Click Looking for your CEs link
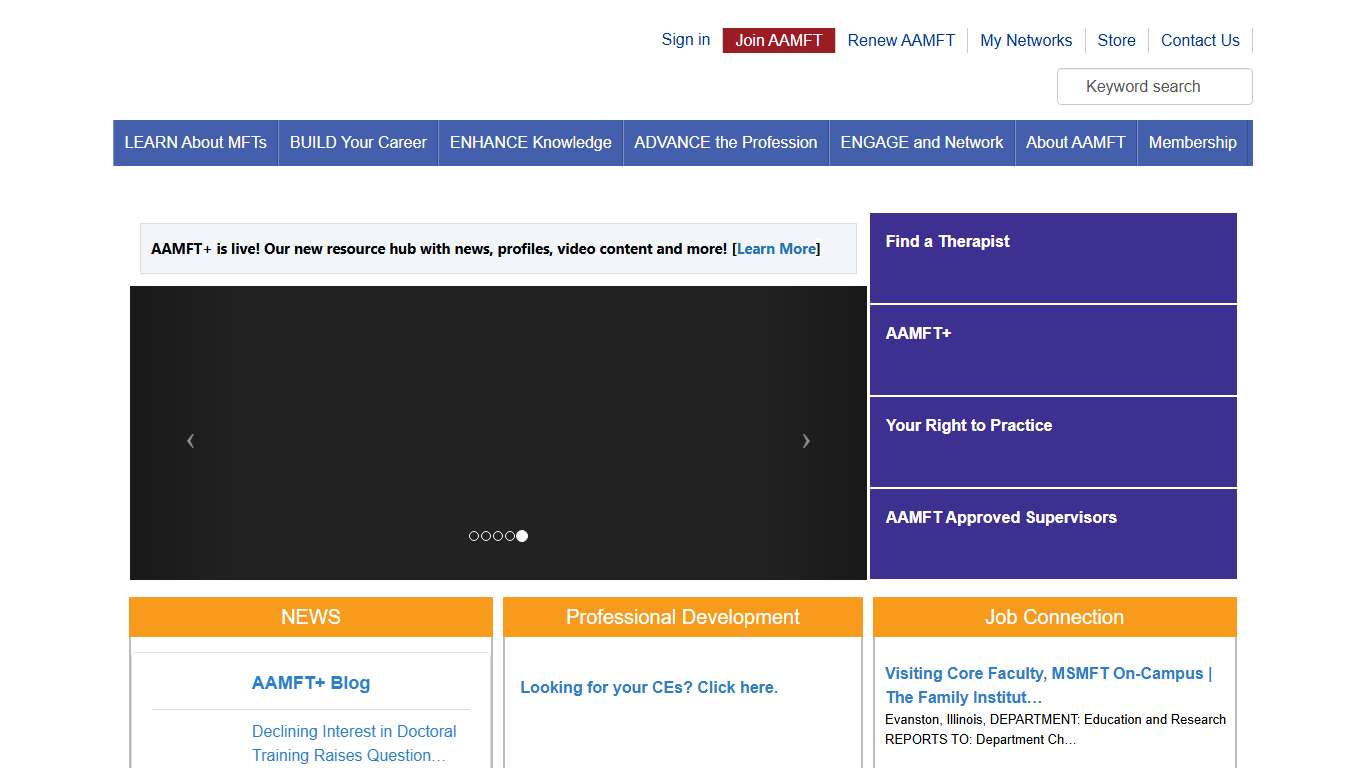 (x=649, y=687)
